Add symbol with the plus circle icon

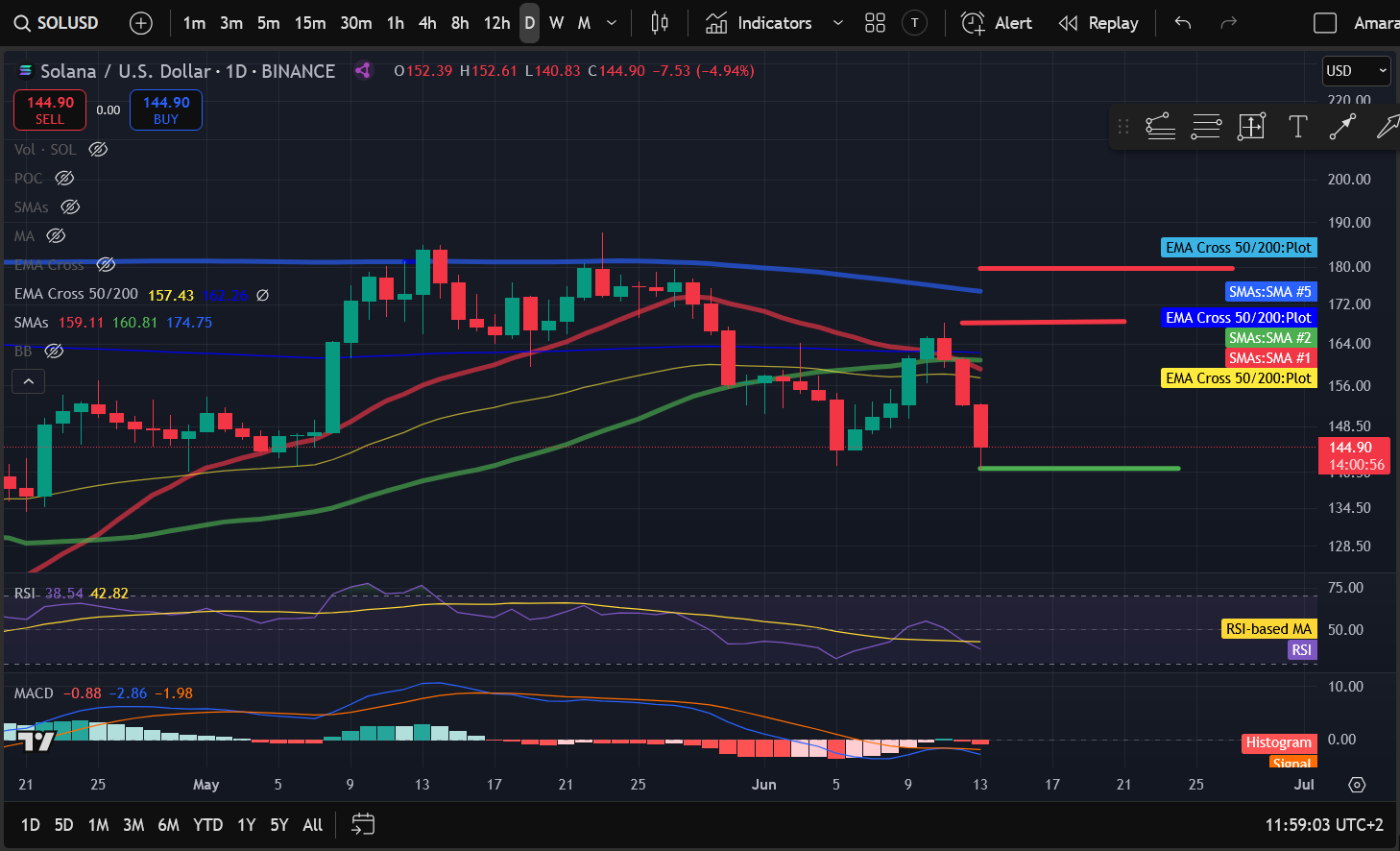(141, 23)
